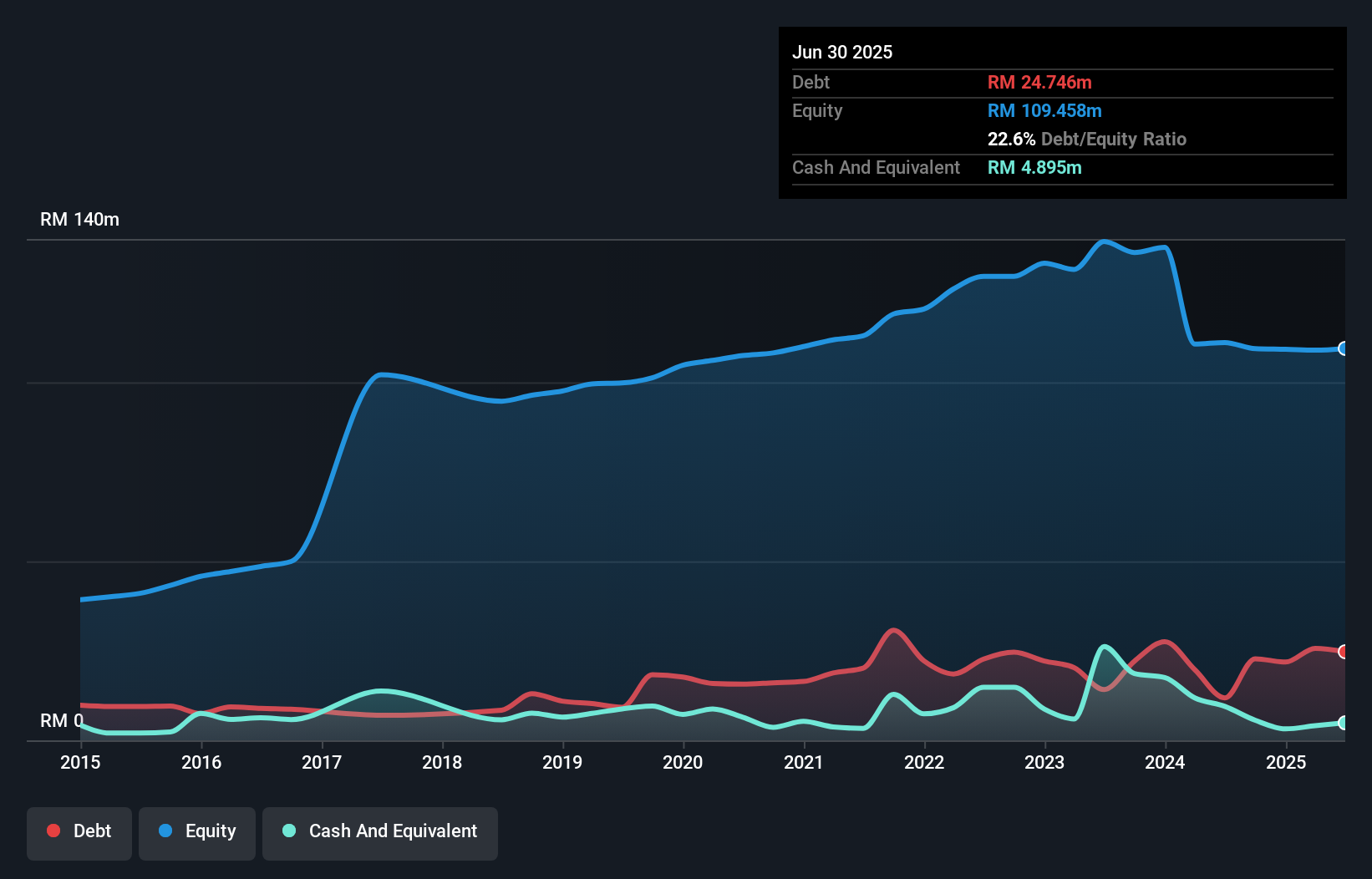
Task: Click the 22.6% Debt/Equity Ratio text
Action: point(1086,140)
